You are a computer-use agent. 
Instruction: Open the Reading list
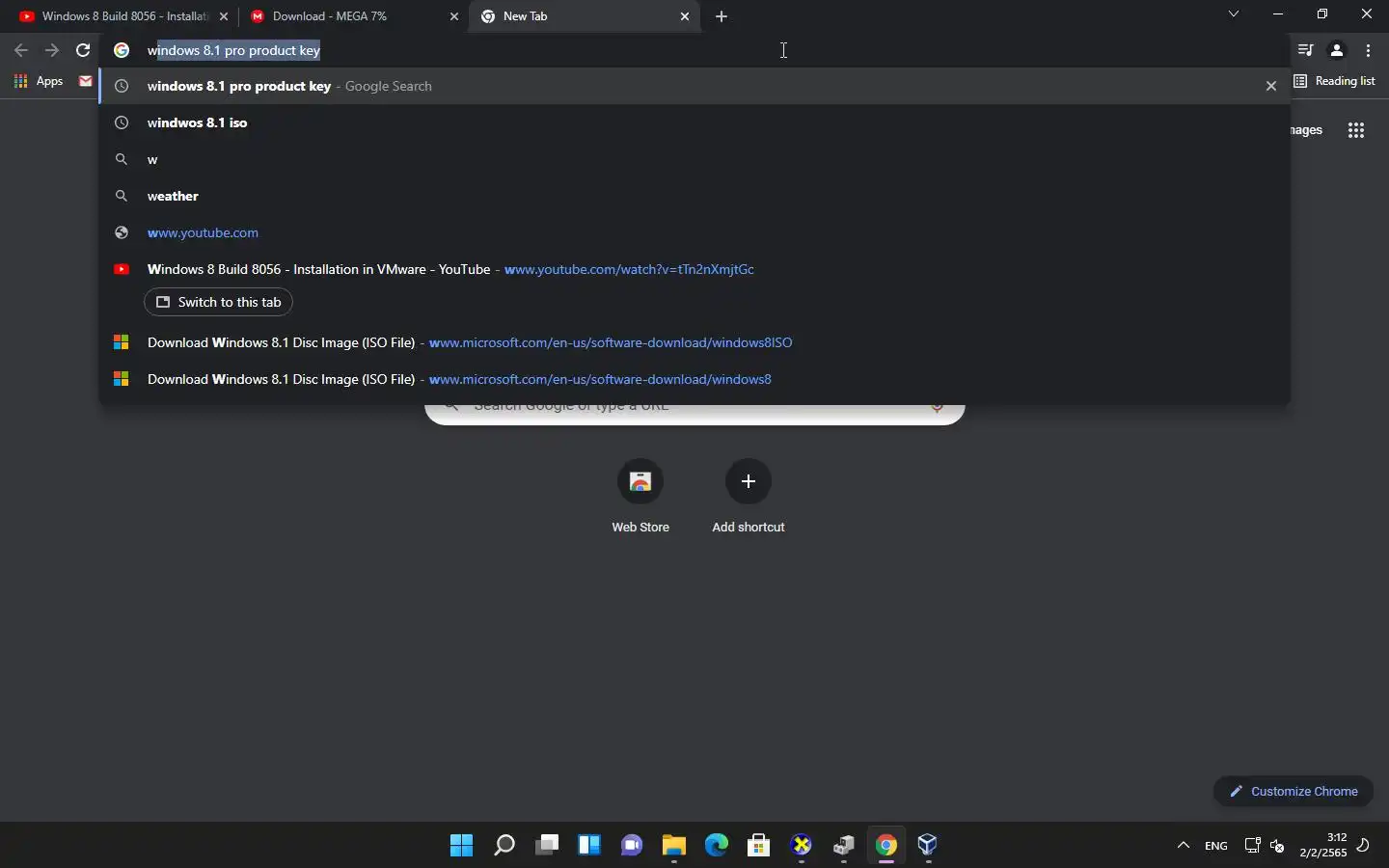click(1334, 81)
